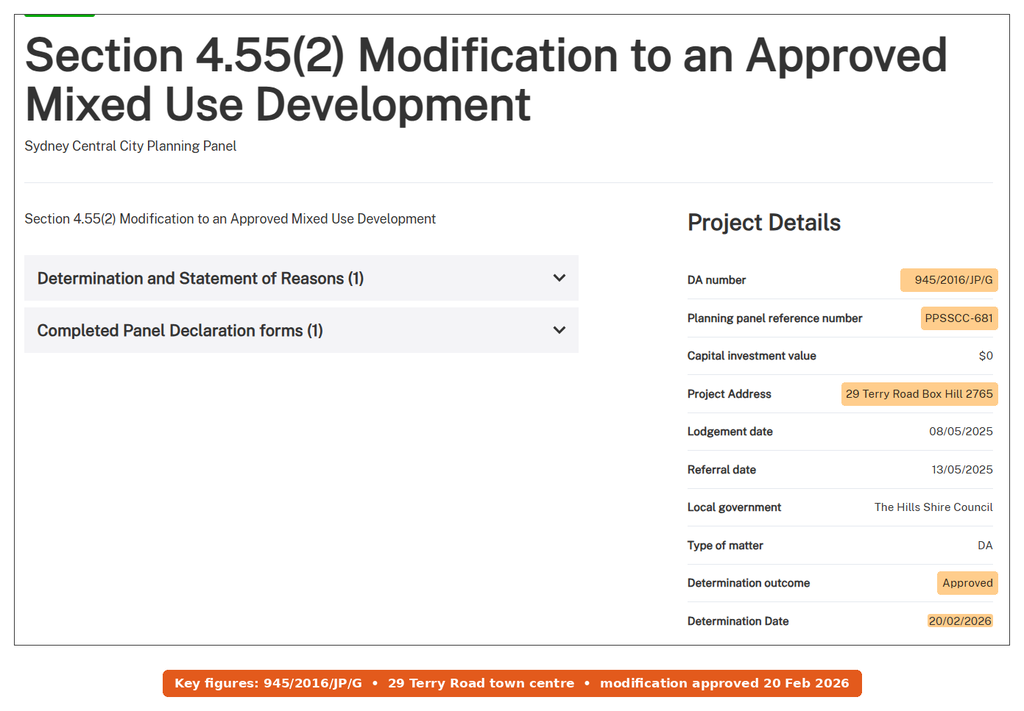
Task: Click referral date 13/05/2025
Action: [x=962, y=469]
